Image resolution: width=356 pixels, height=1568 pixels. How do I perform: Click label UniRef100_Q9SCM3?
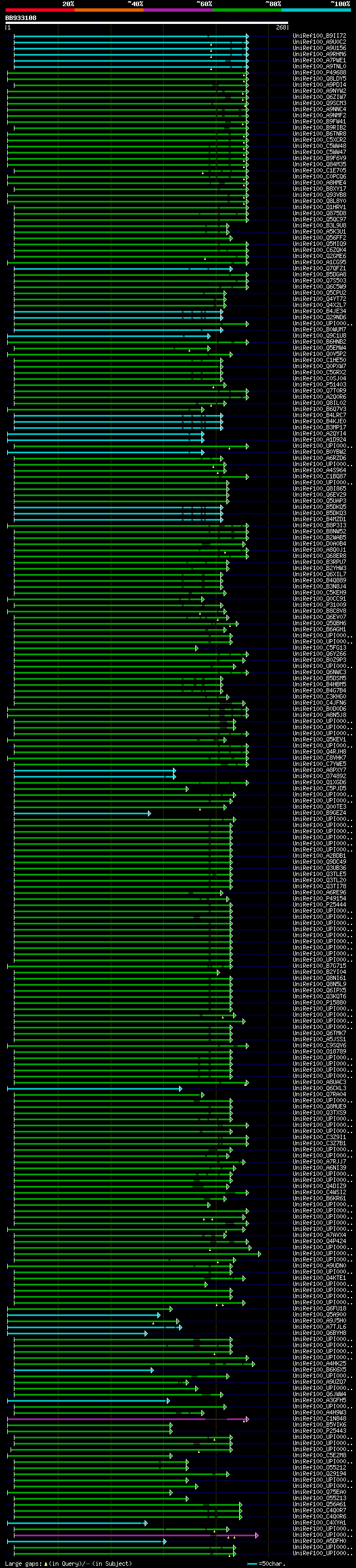pyautogui.click(x=319, y=103)
